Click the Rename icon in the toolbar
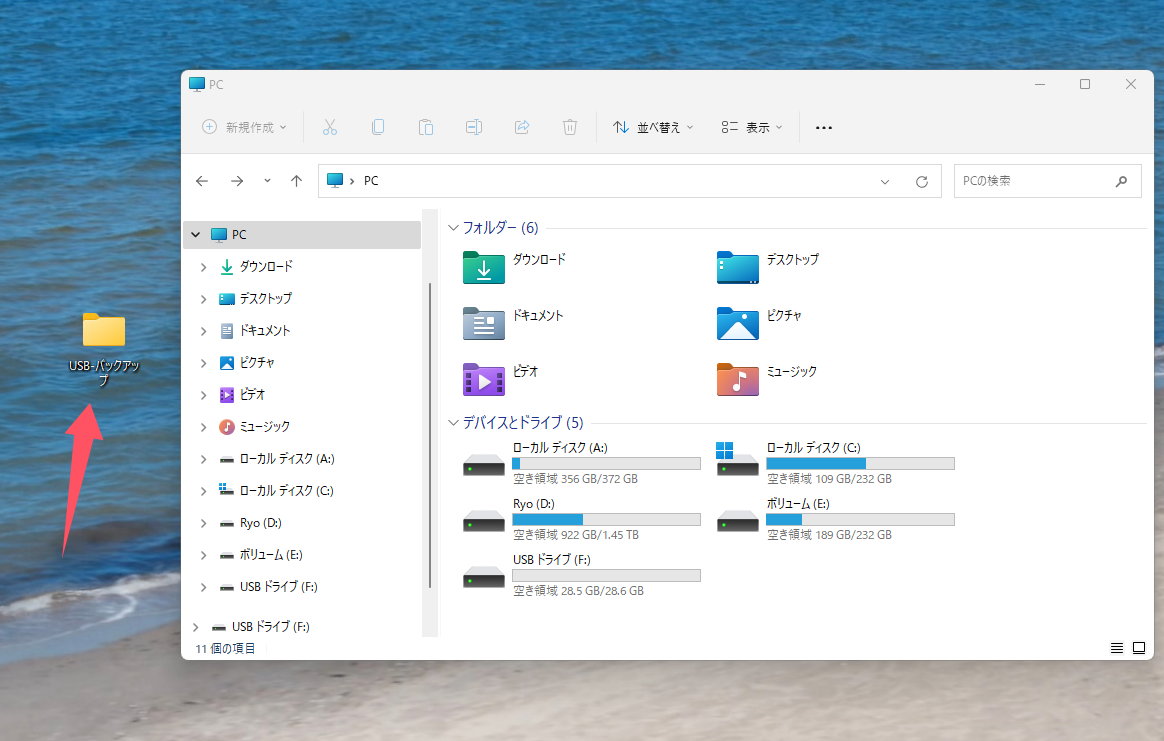This screenshot has width=1164, height=741. point(473,127)
